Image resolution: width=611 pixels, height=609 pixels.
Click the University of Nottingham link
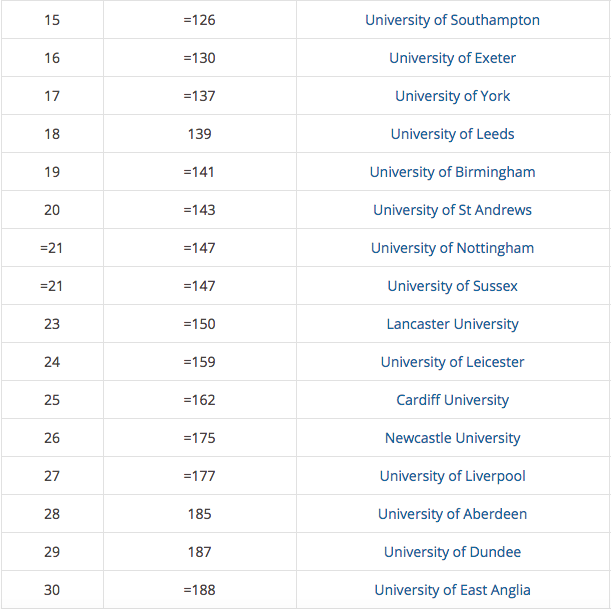(452, 248)
